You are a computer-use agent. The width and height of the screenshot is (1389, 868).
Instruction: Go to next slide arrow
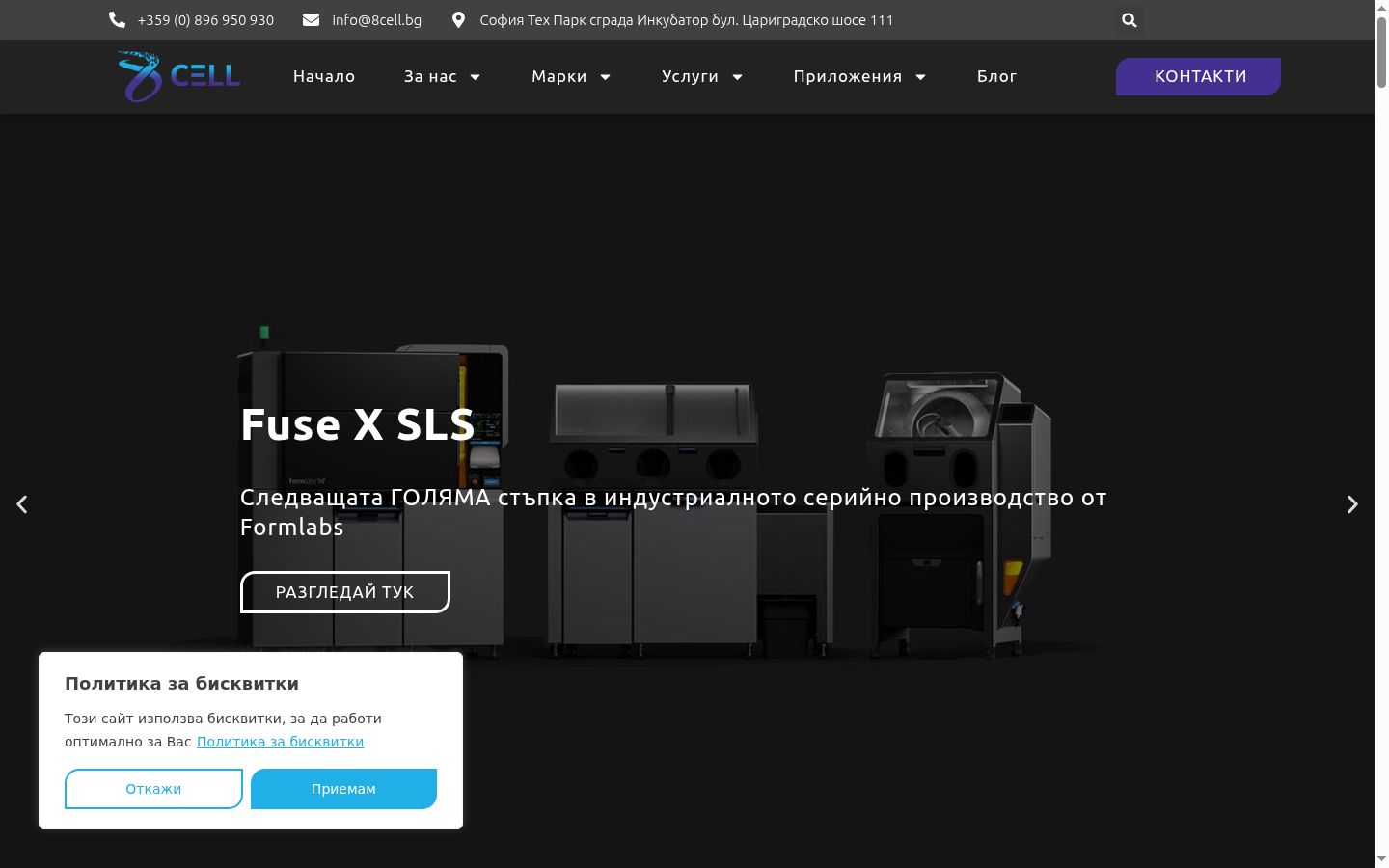tap(1352, 504)
